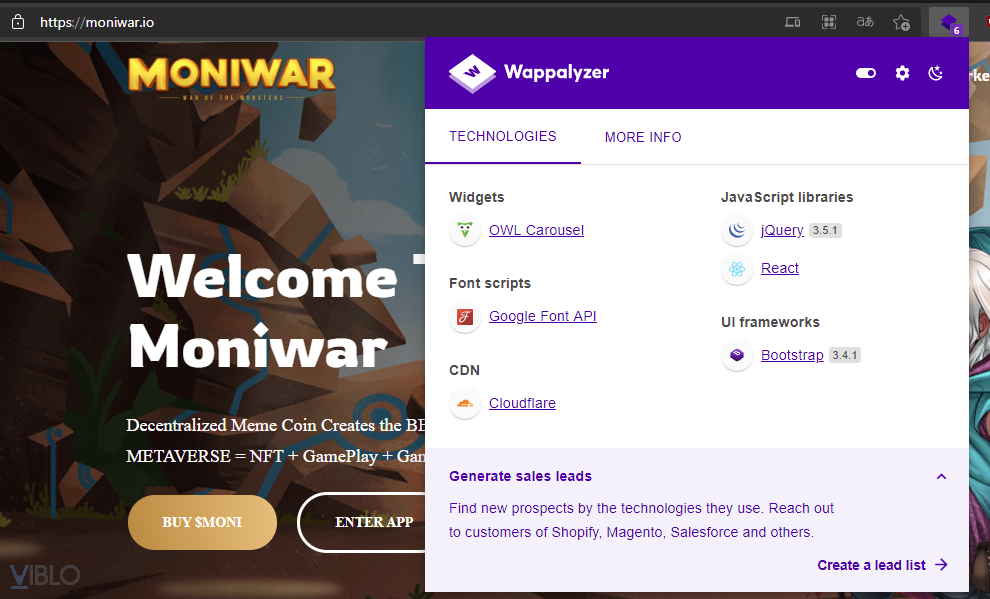The height and width of the screenshot is (599, 990).
Task: Add page to favorites star icon
Action: pyautogui.click(x=901, y=23)
